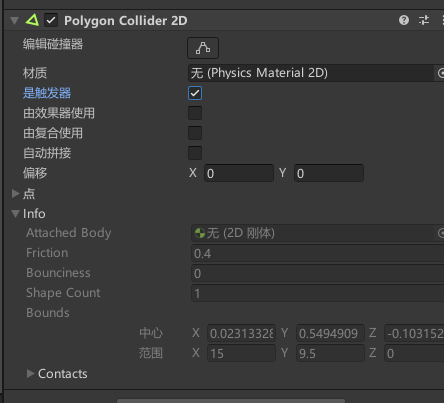444x403 pixels.
Task: Disable the Polygon Collider 2D component checkbox
Action: pyautogui.click(x=51, y=20)
